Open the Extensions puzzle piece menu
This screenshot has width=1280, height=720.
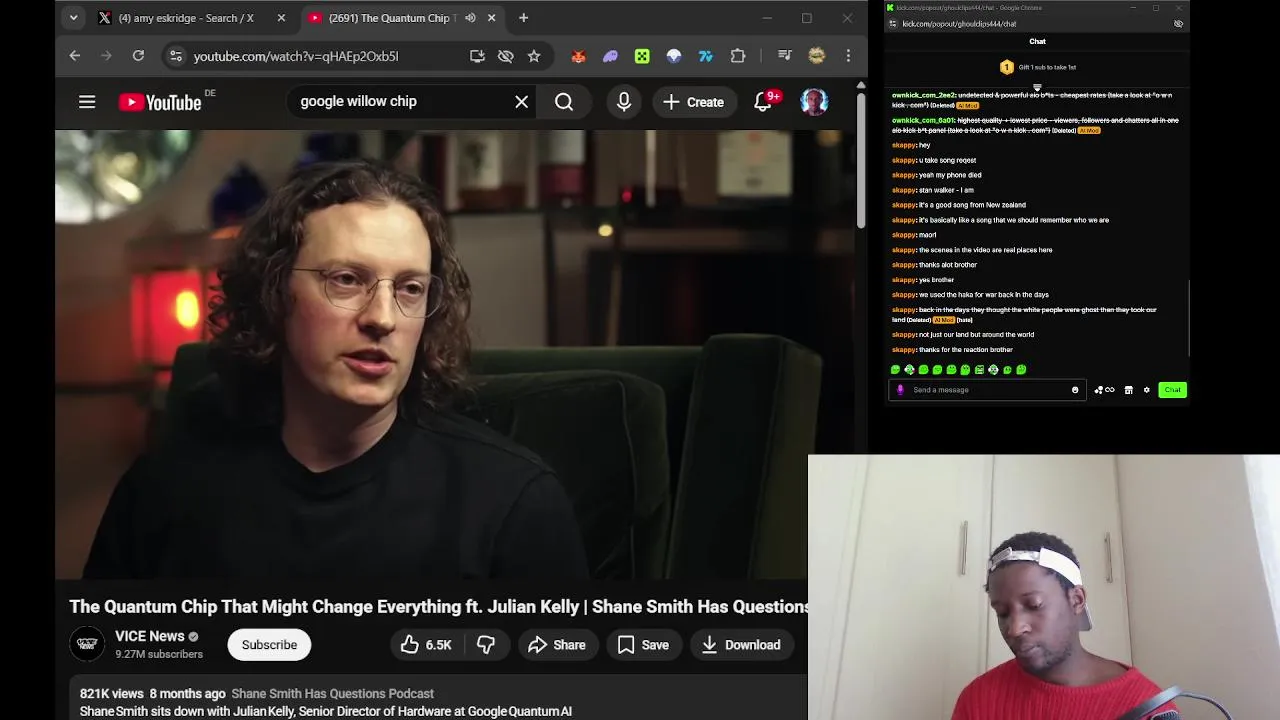point(738,56)
